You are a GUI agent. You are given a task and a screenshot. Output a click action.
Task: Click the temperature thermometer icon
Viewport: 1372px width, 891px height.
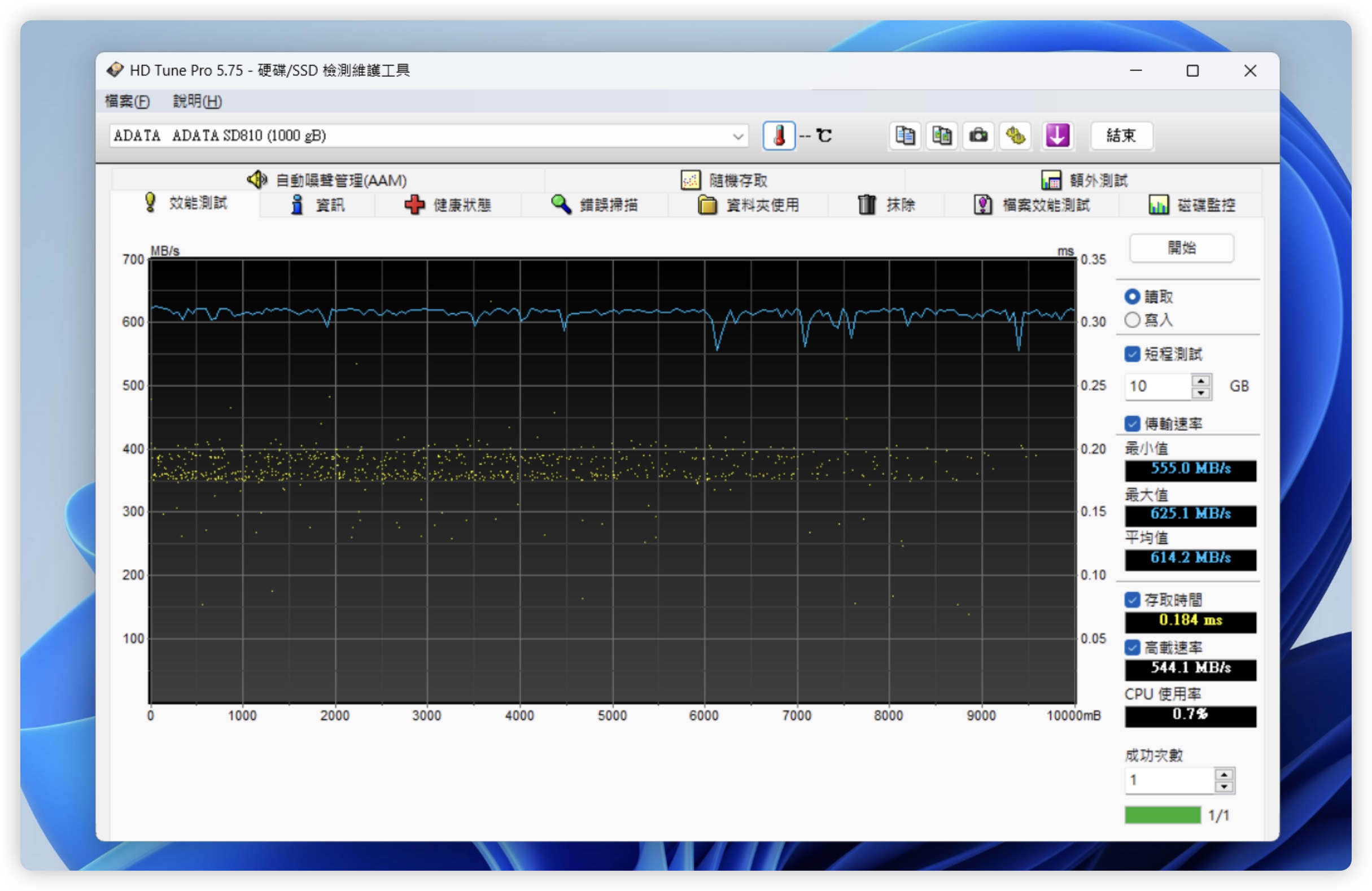(x=779, y=136)
